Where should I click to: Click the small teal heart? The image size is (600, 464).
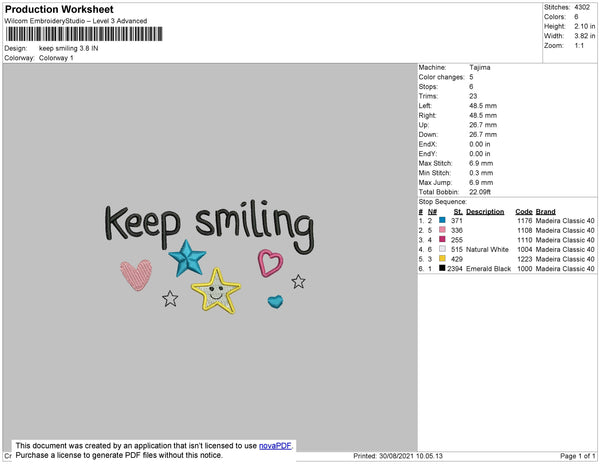[x=276, y=302]
